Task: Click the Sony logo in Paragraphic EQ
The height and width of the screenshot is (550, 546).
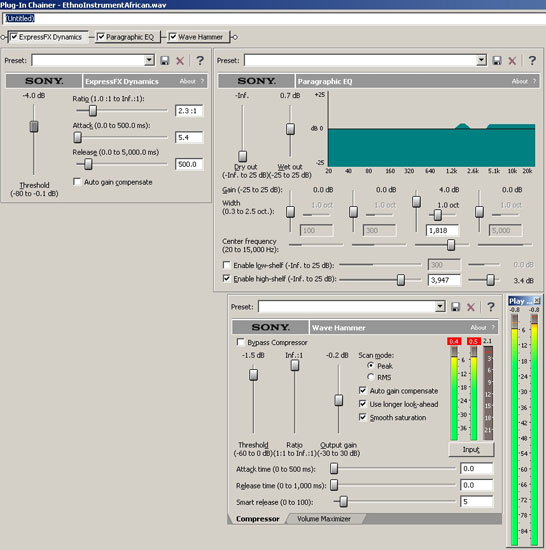Action: (256, 81)
